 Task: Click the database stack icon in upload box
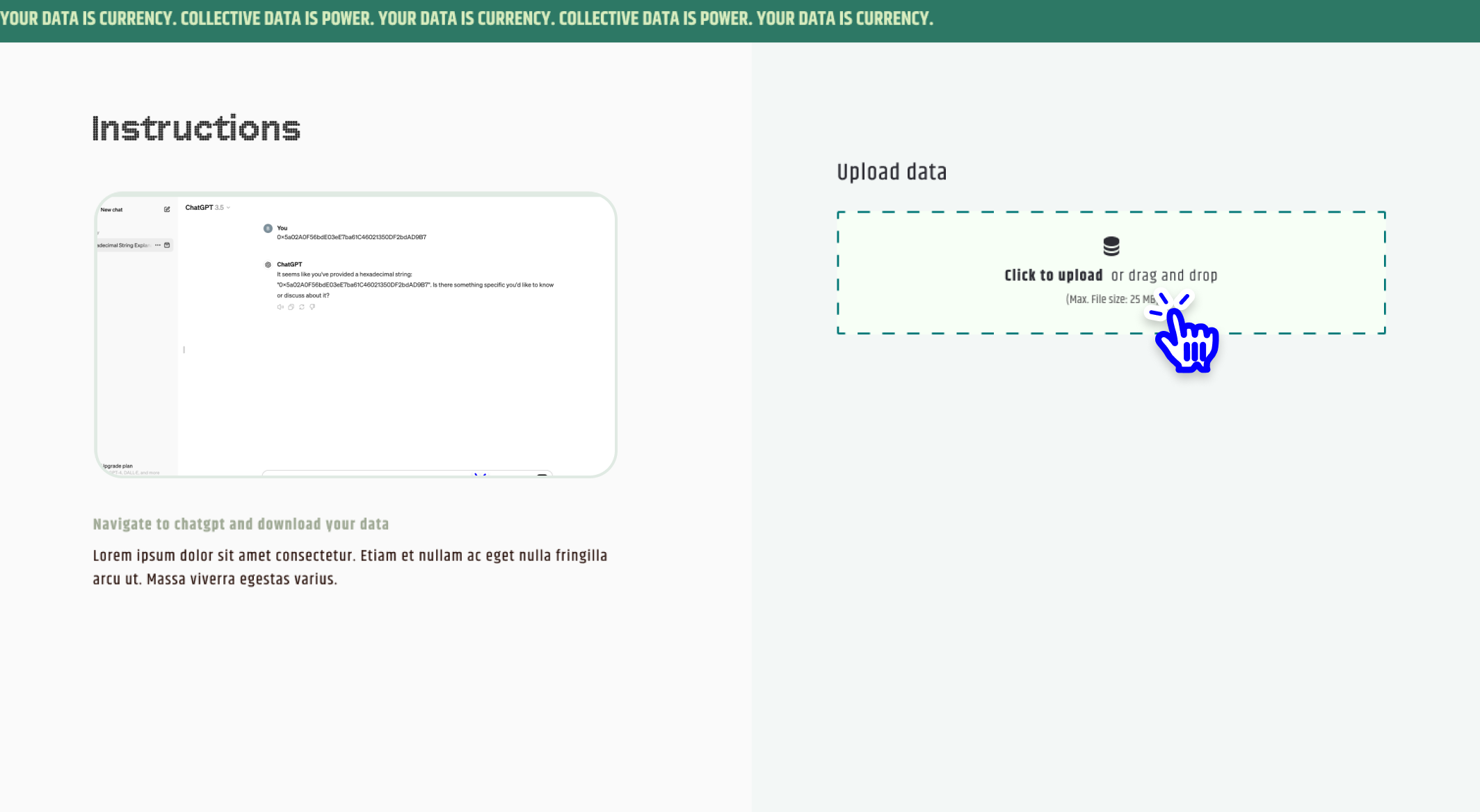1111,246
